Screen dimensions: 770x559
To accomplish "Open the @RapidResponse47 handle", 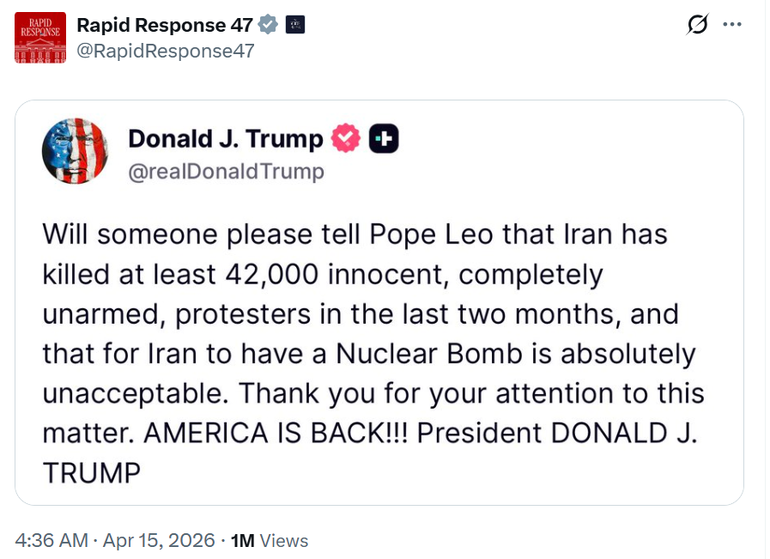I will pos(165,51).
